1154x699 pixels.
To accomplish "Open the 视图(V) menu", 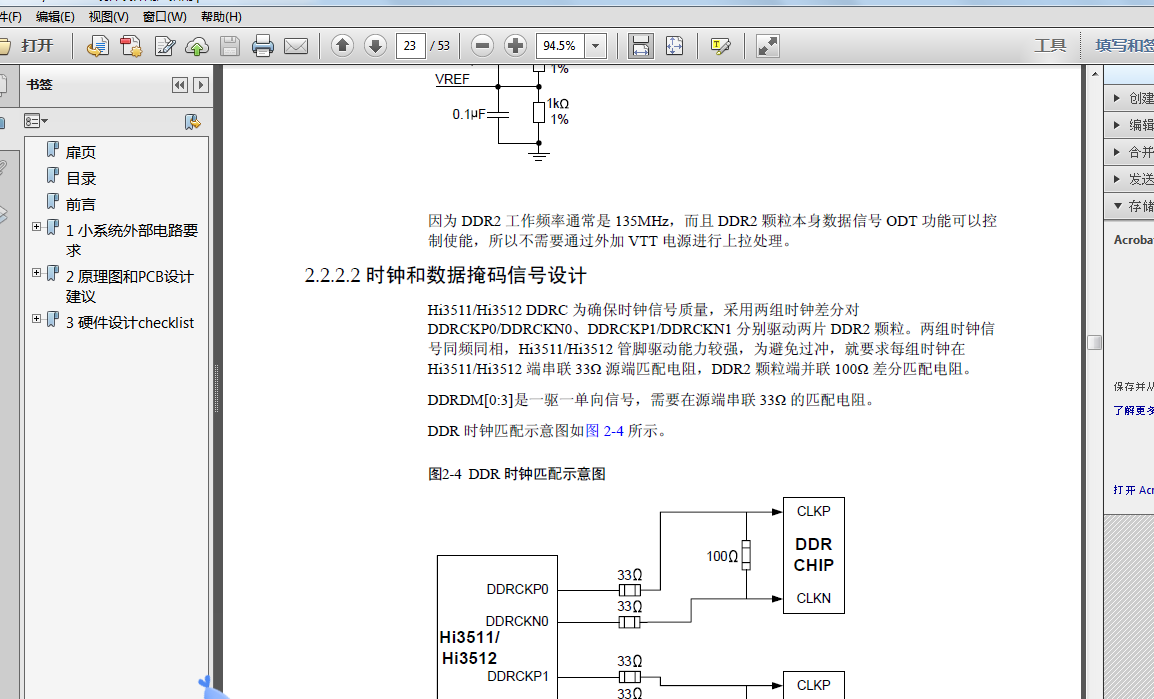I will click(x=108, y=16).
